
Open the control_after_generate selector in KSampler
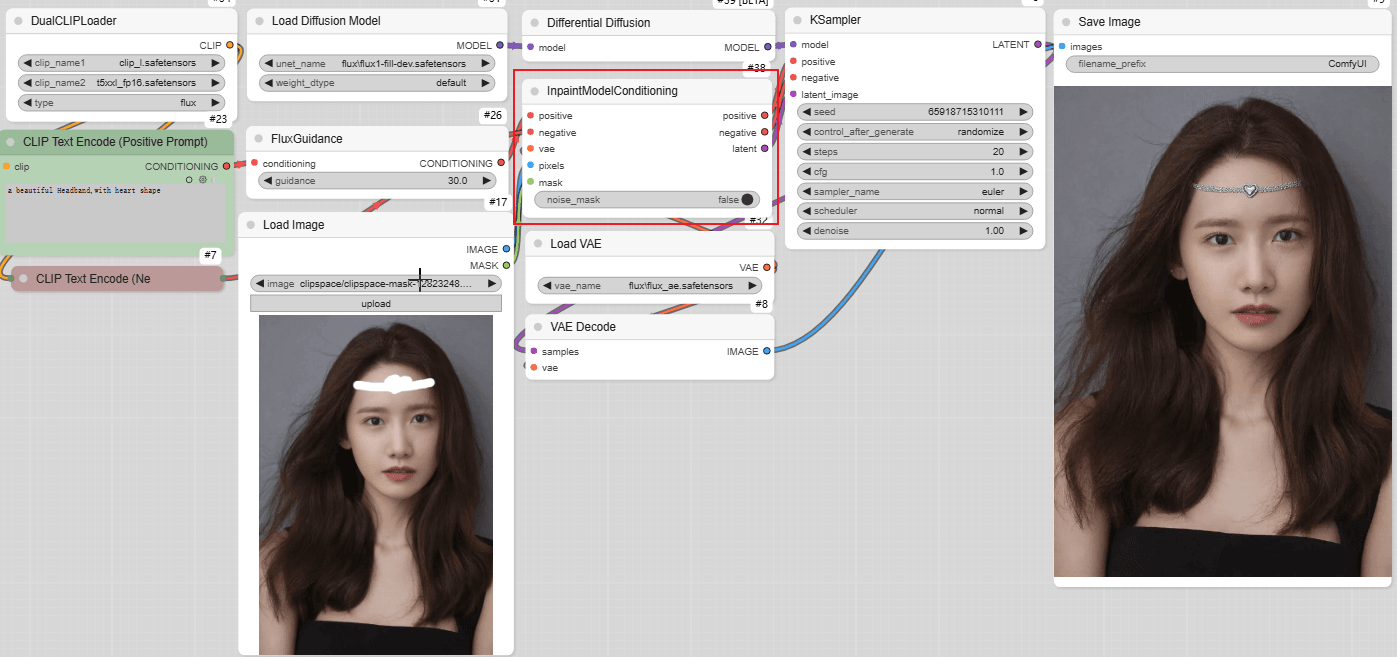point(915,132)
